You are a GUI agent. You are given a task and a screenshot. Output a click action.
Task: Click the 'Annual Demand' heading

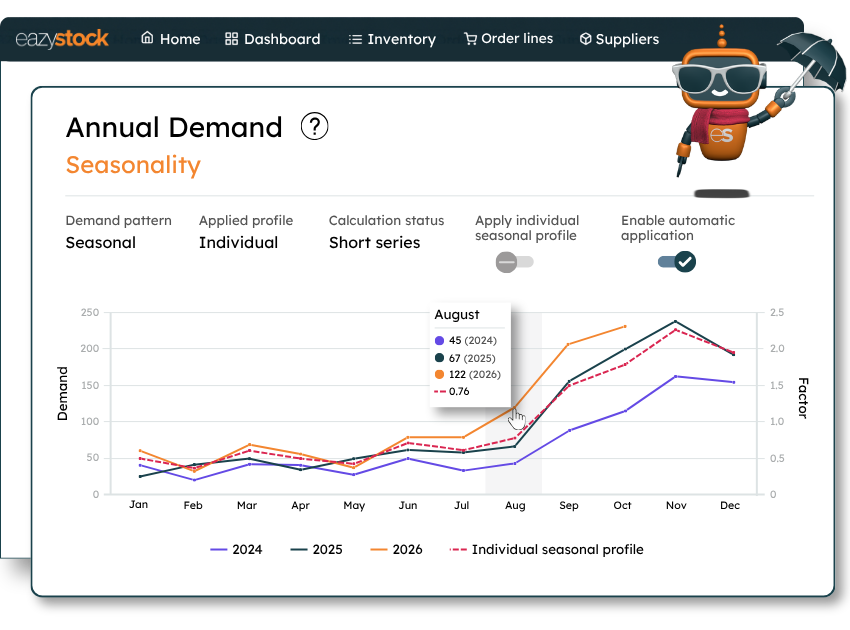pos(174,127)
